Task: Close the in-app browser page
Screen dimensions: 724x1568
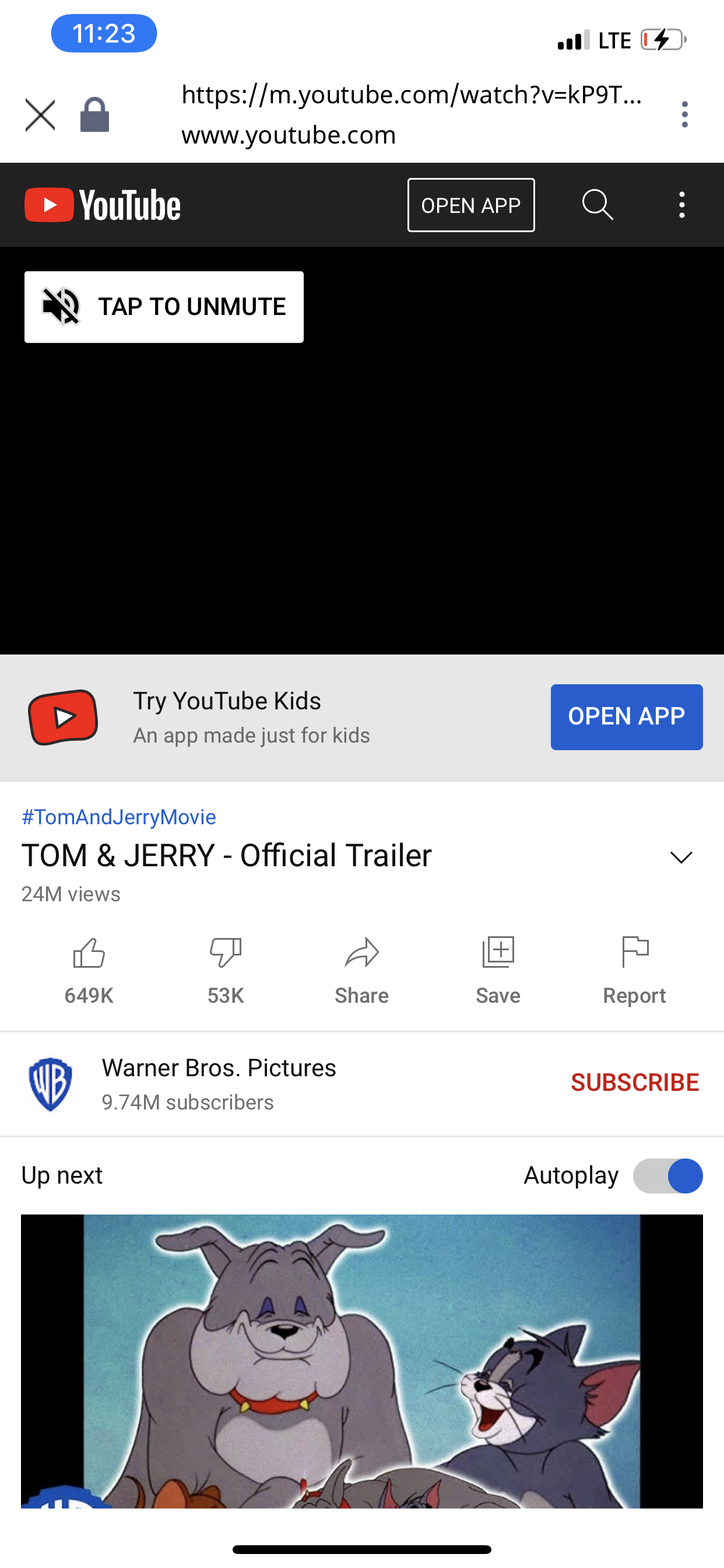Action: pyautogui.click(x=40, y=114)
